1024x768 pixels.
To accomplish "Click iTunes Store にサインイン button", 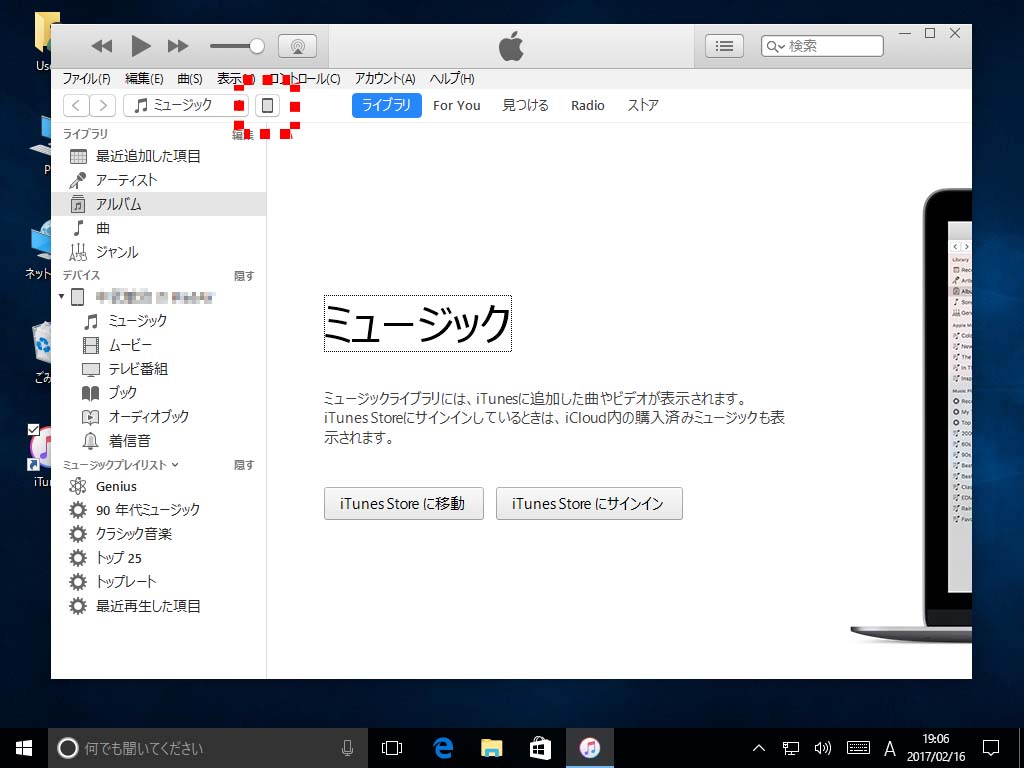I will coord(588,504).
